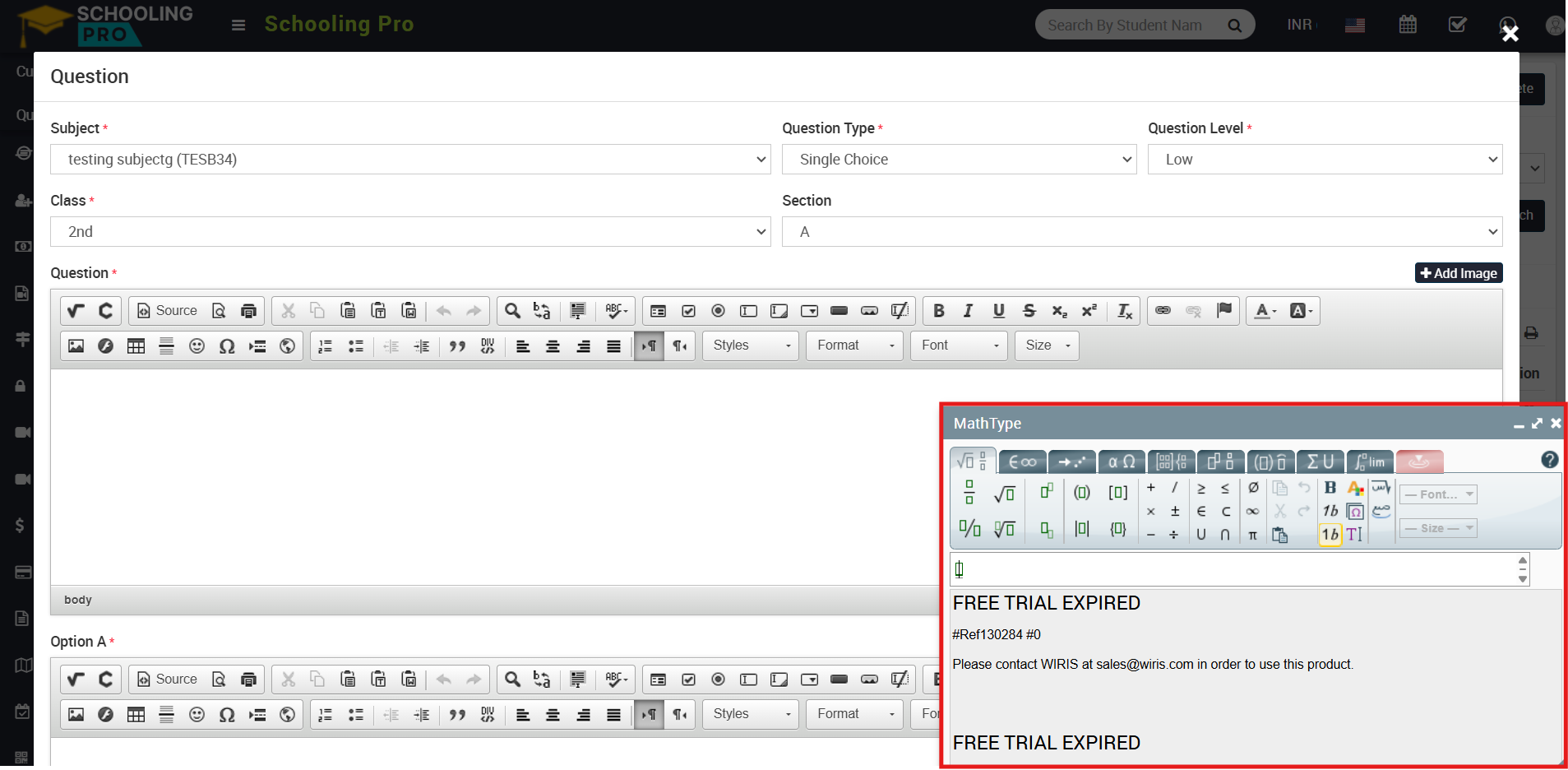1568x770 pixels.
Task: Insert an image via Question editor toolbar
Action: click(x=76, y=346)
